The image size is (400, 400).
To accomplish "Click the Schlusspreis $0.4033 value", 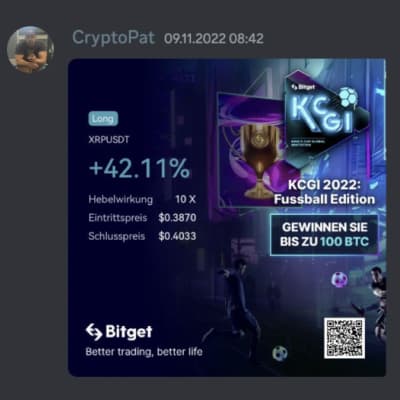I will pos(177,236).
